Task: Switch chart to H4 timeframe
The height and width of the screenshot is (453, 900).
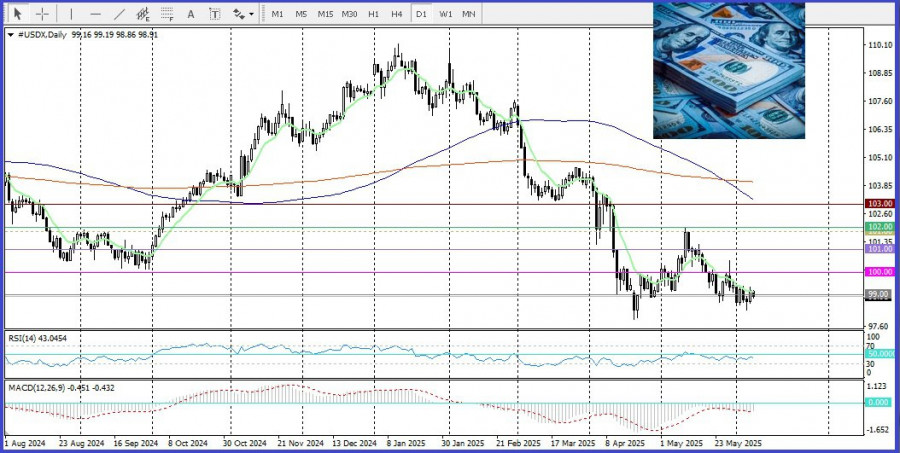Action: [x=397, y=14]
